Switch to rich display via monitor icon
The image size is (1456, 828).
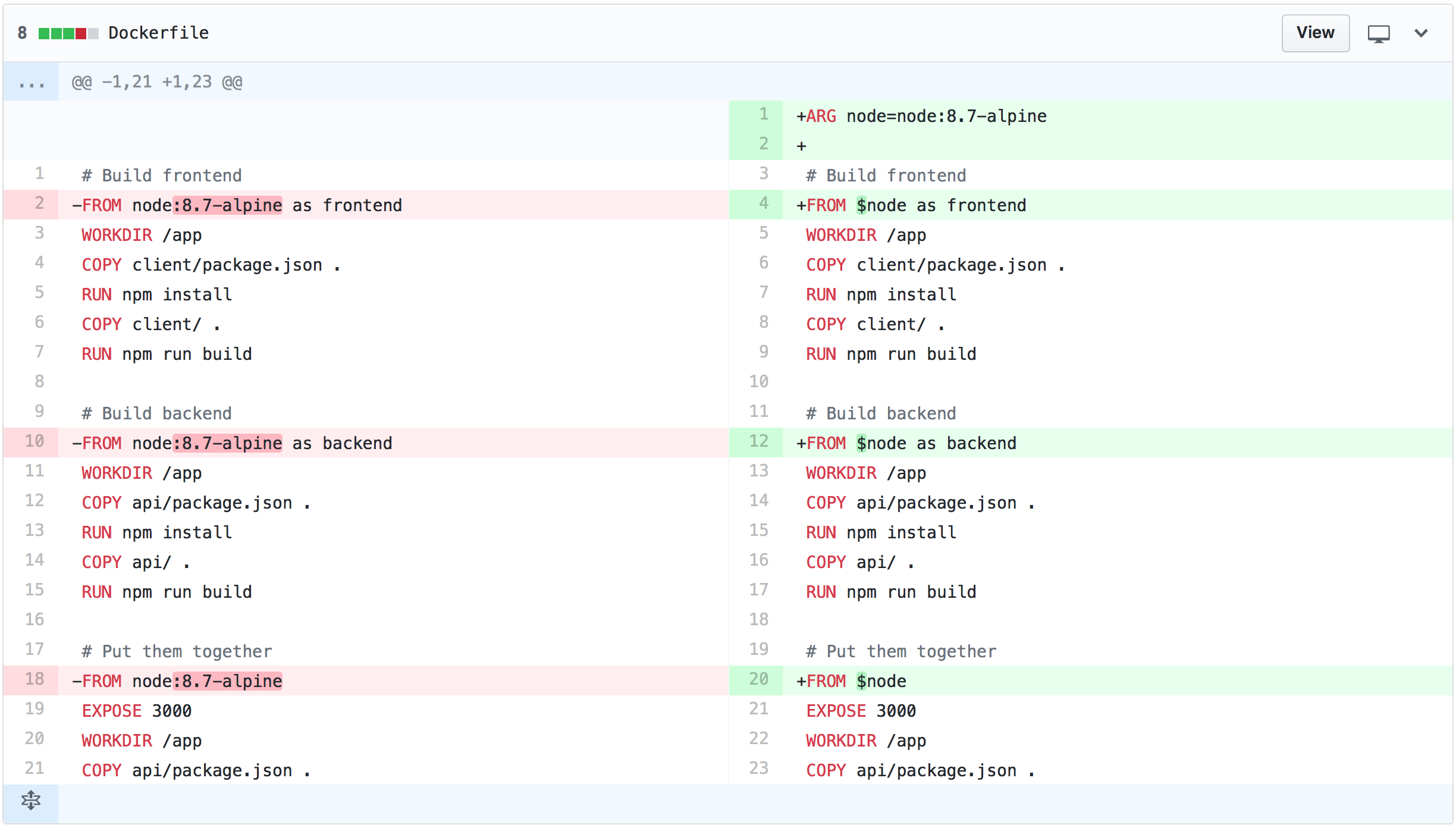1378,33
